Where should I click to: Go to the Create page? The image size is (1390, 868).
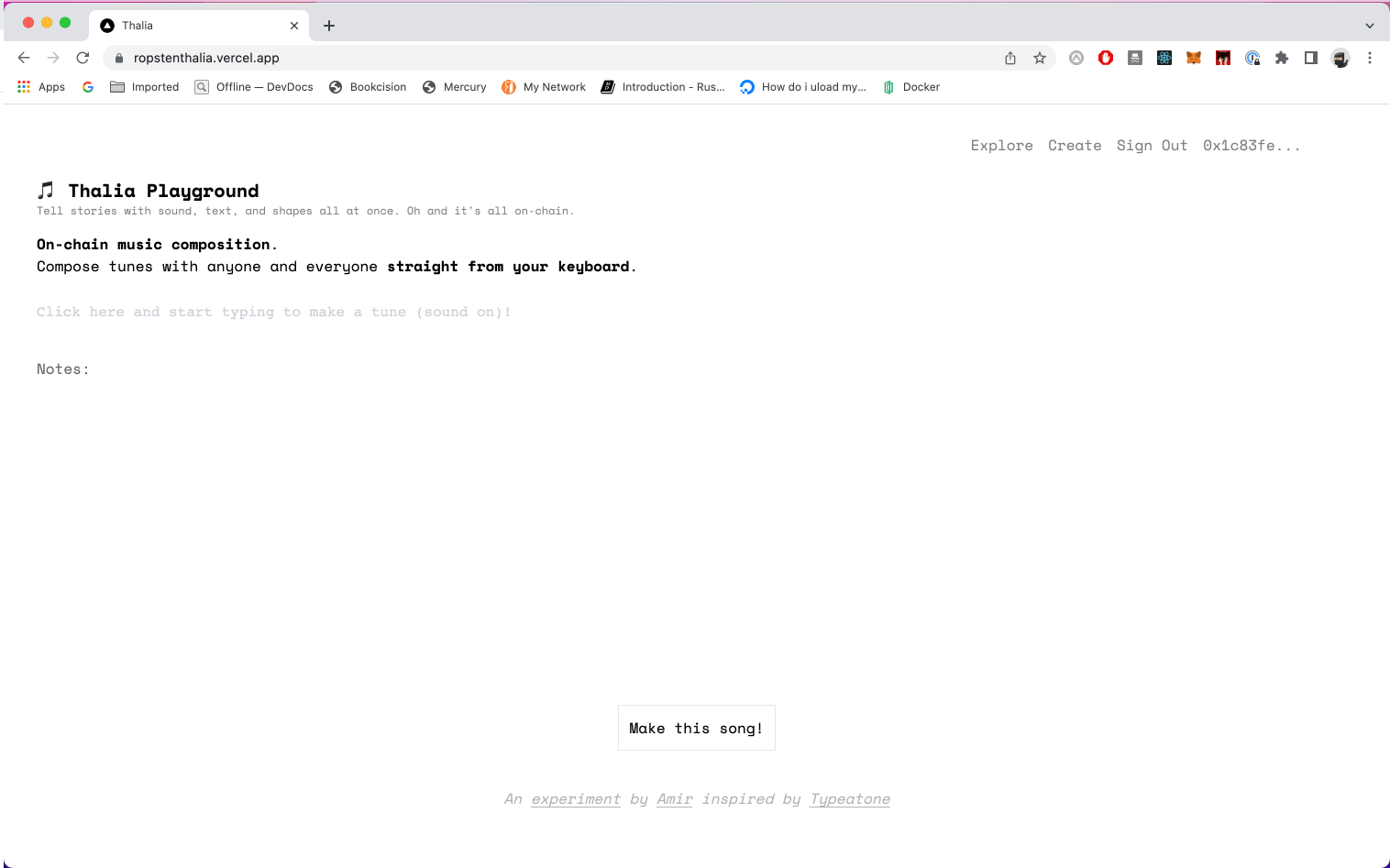(x=1075, y=146)
